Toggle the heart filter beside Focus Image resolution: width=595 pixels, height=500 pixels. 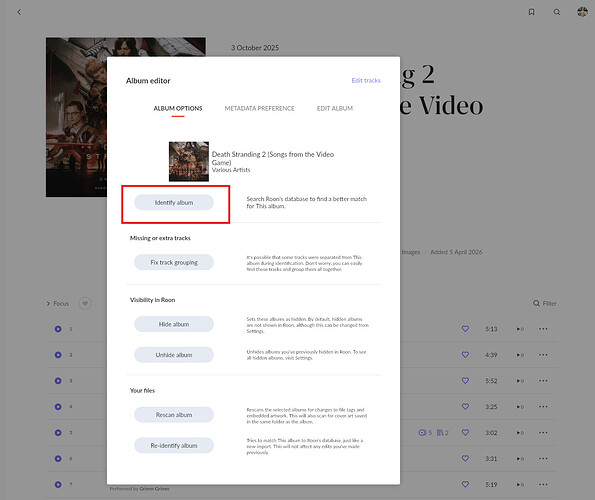point(85,303)
